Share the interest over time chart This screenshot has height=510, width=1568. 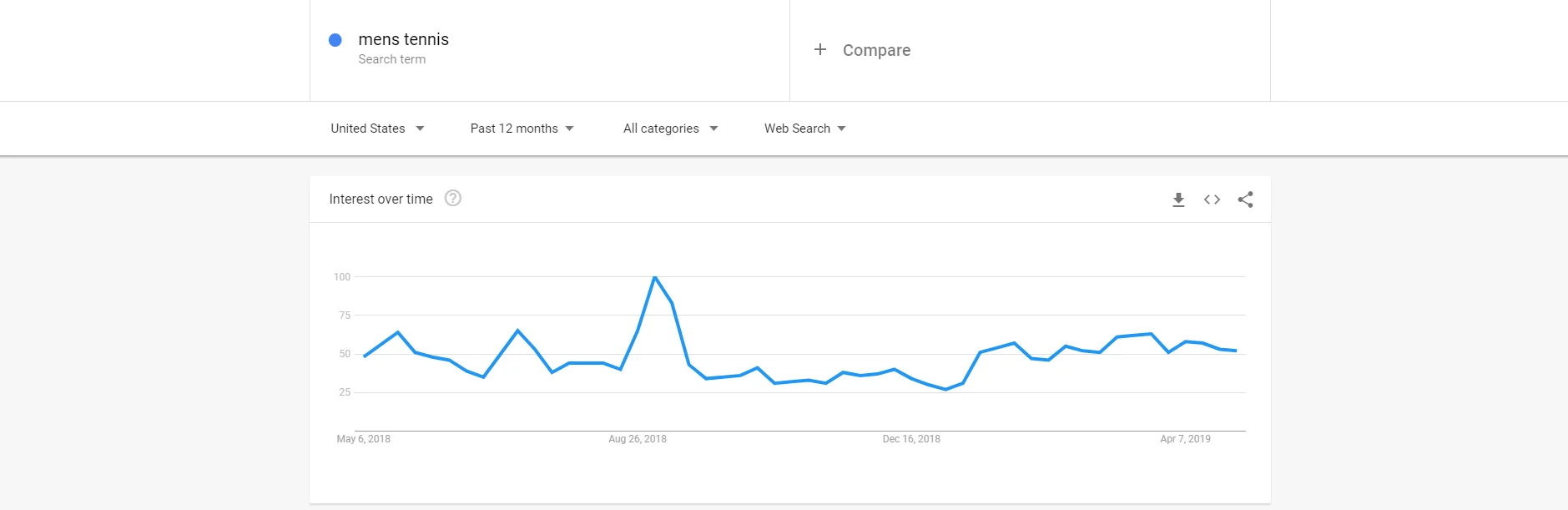(x=1245, y=199)
